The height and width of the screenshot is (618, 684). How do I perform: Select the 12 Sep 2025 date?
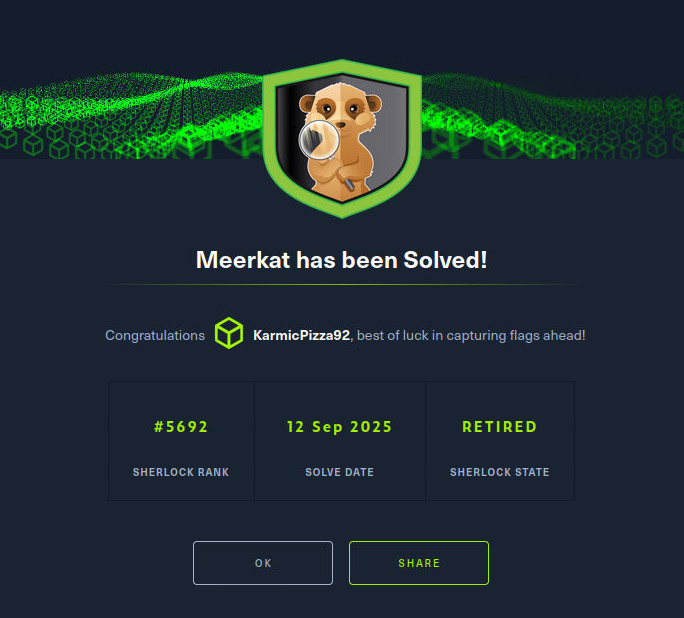click(x=339, y=427)
